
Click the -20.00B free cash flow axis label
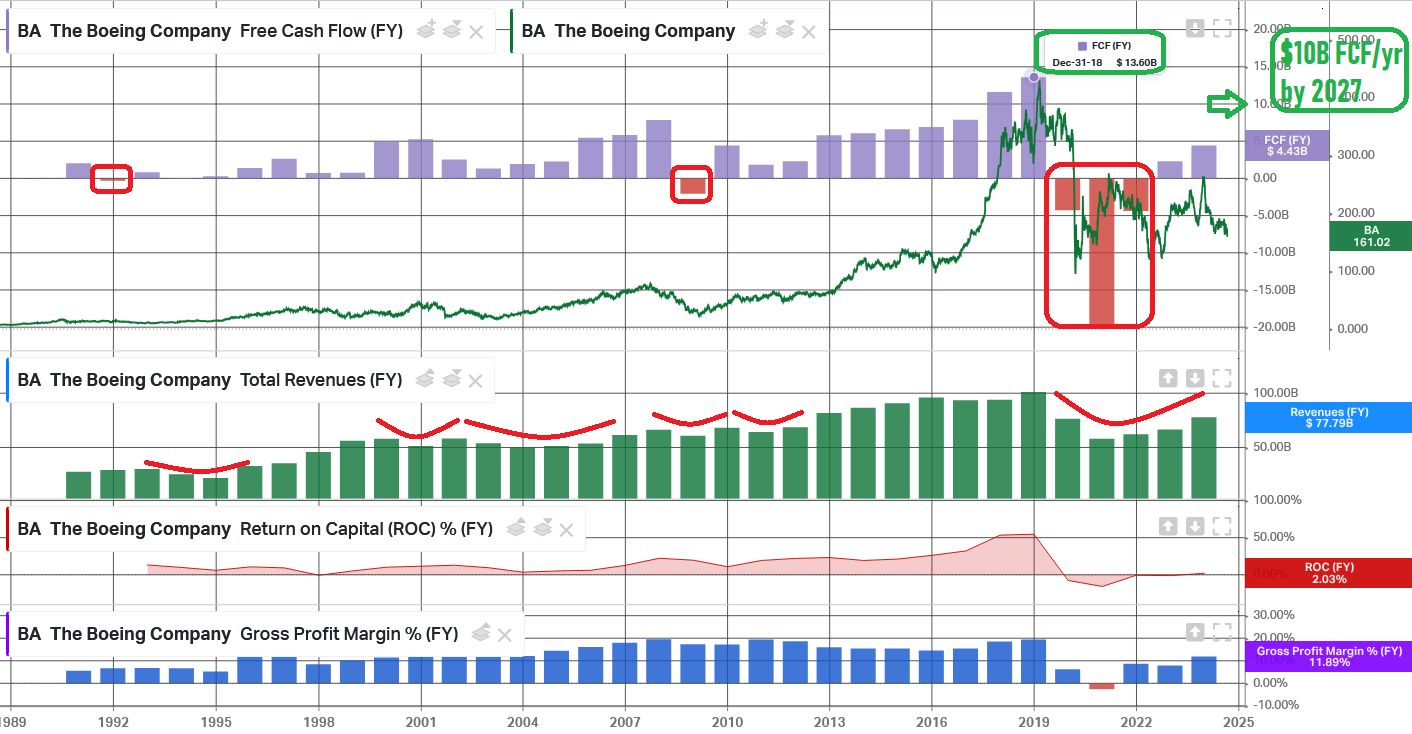tap(1276, 327)
